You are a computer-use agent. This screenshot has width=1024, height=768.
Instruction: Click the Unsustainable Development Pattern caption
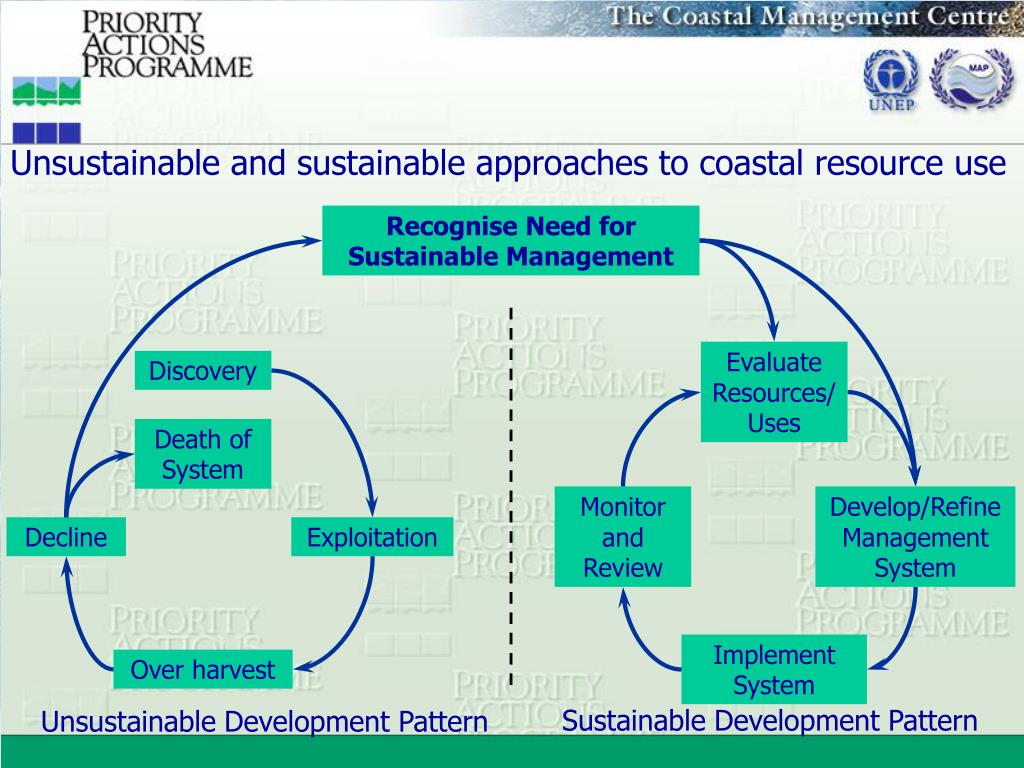point(264,722)
